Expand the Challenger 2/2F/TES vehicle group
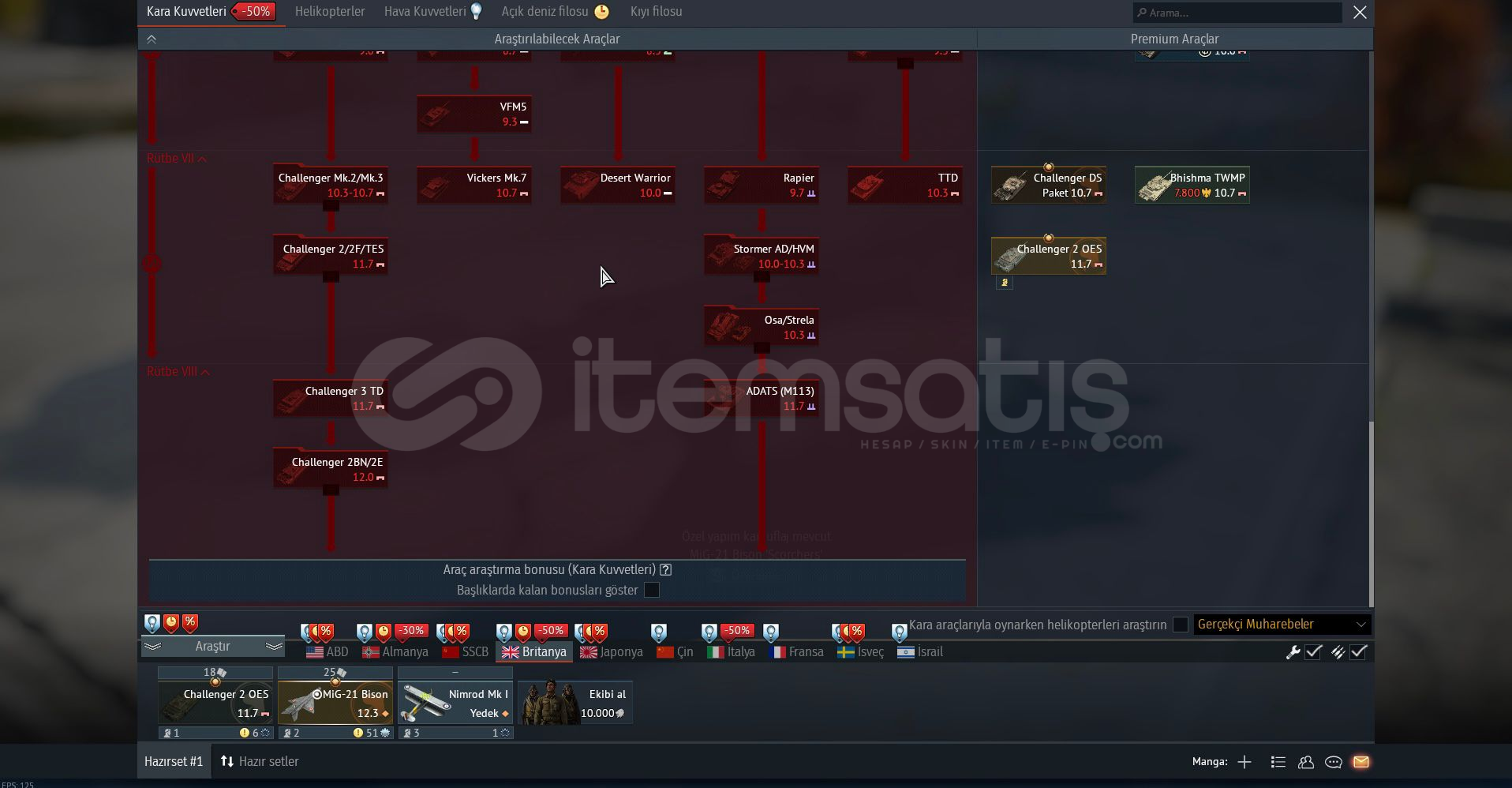 [331, 256]
